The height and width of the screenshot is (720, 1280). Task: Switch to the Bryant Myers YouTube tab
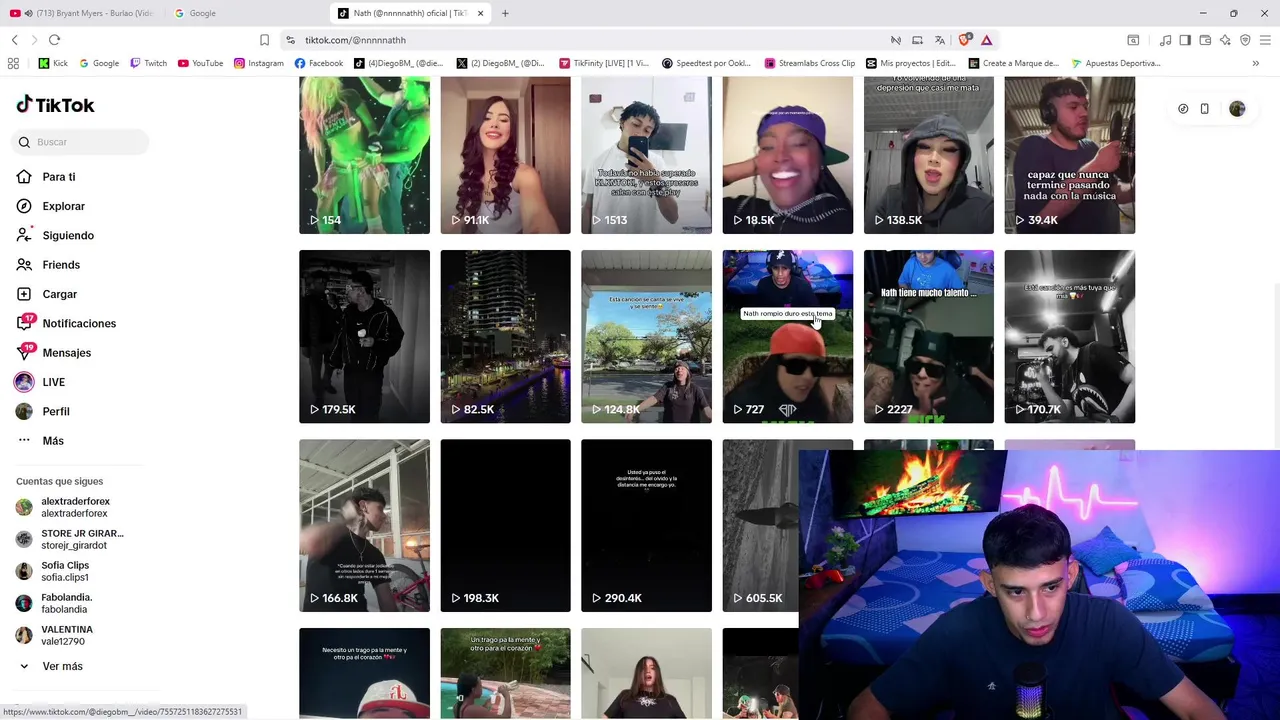click(x=82, y=13)
